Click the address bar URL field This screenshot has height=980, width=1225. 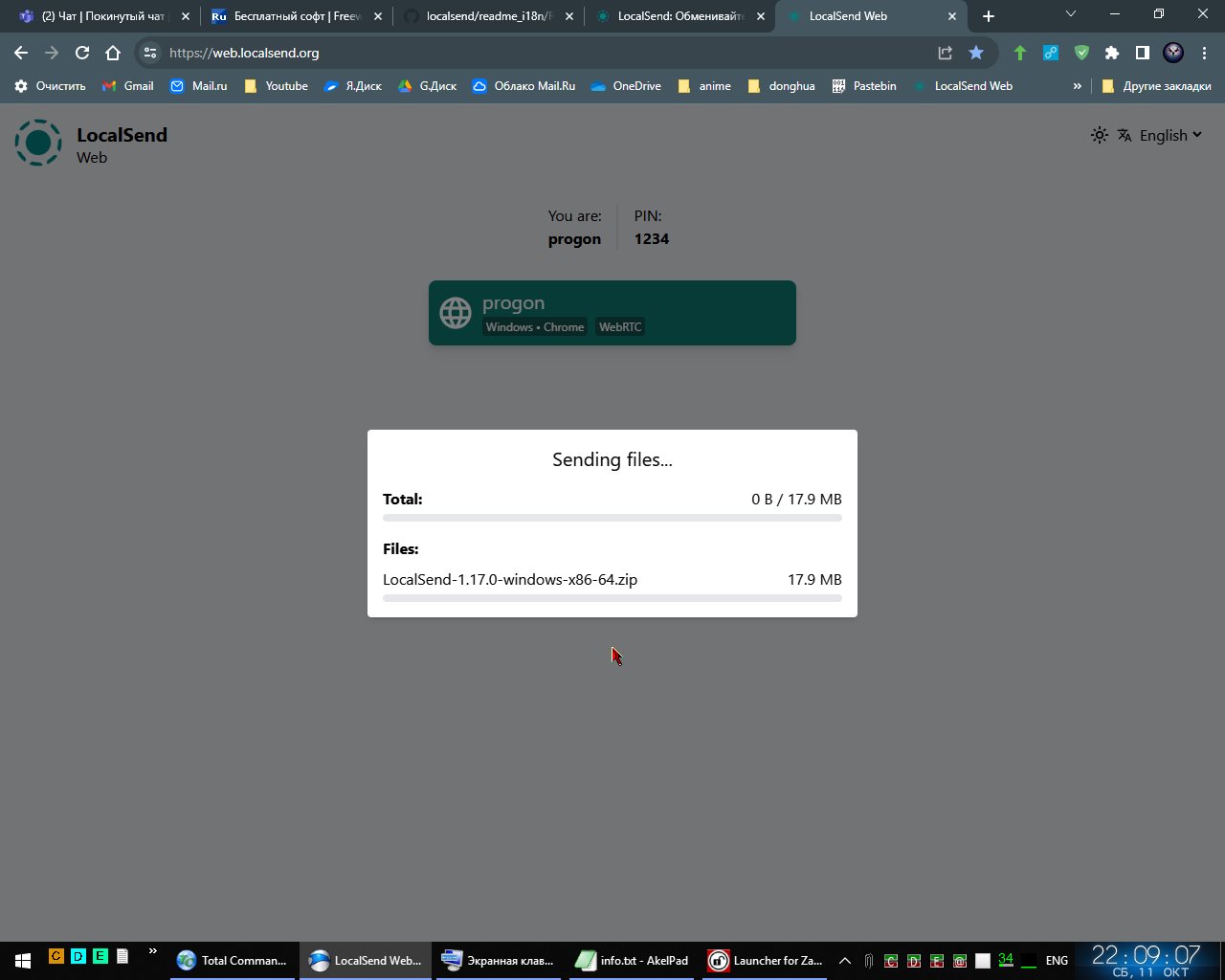tap(536, 53)
